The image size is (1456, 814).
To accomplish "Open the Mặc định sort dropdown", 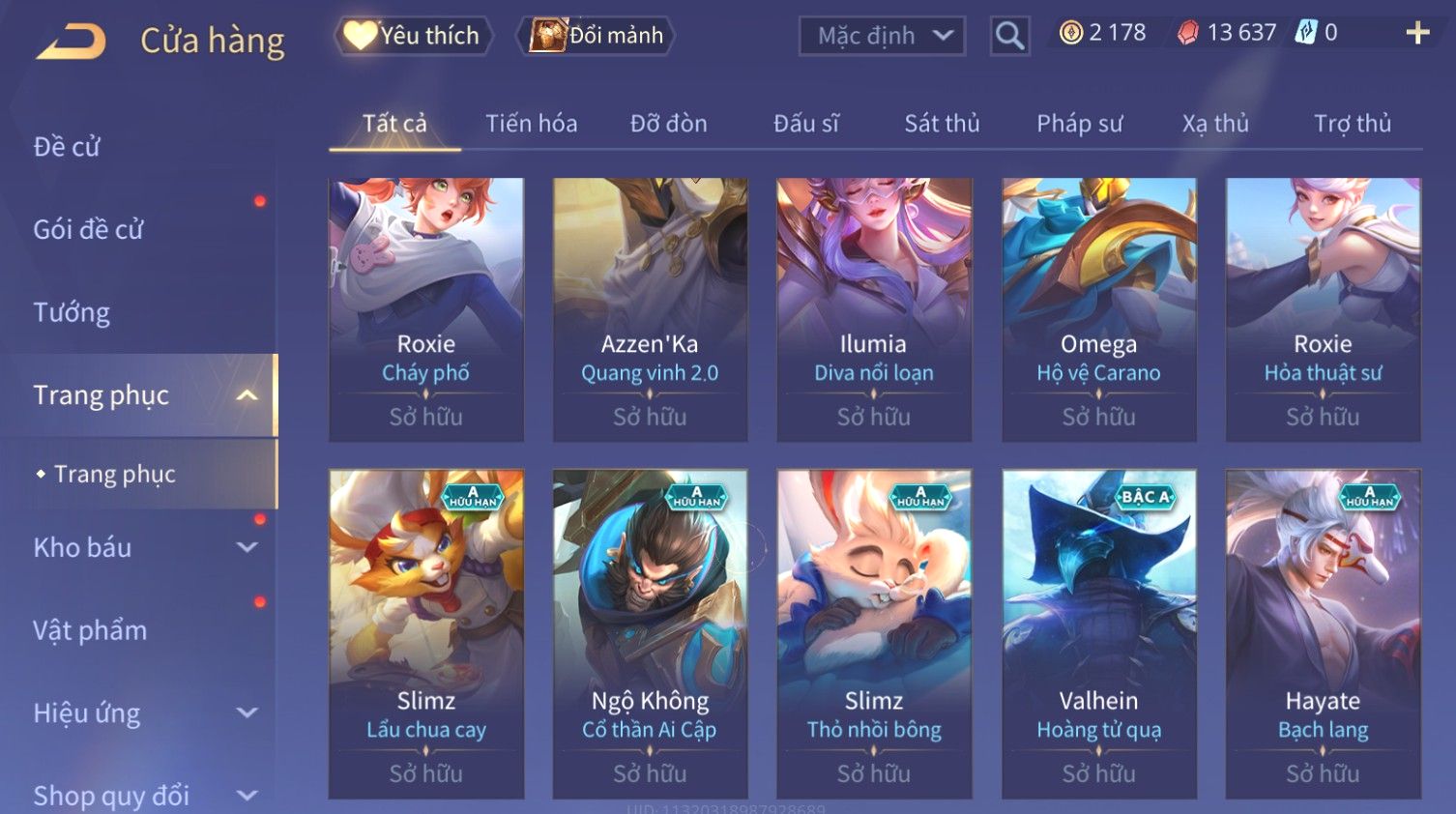I will [882, 36].
